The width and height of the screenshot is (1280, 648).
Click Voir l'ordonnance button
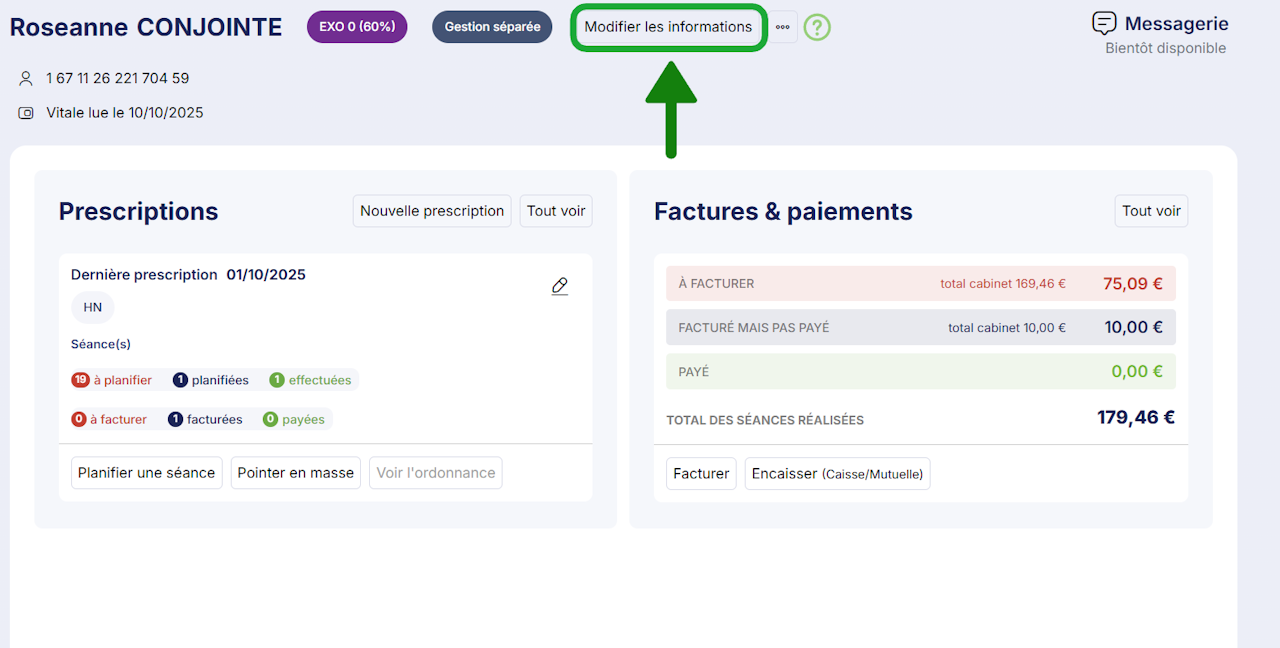[x=436, y=473]
